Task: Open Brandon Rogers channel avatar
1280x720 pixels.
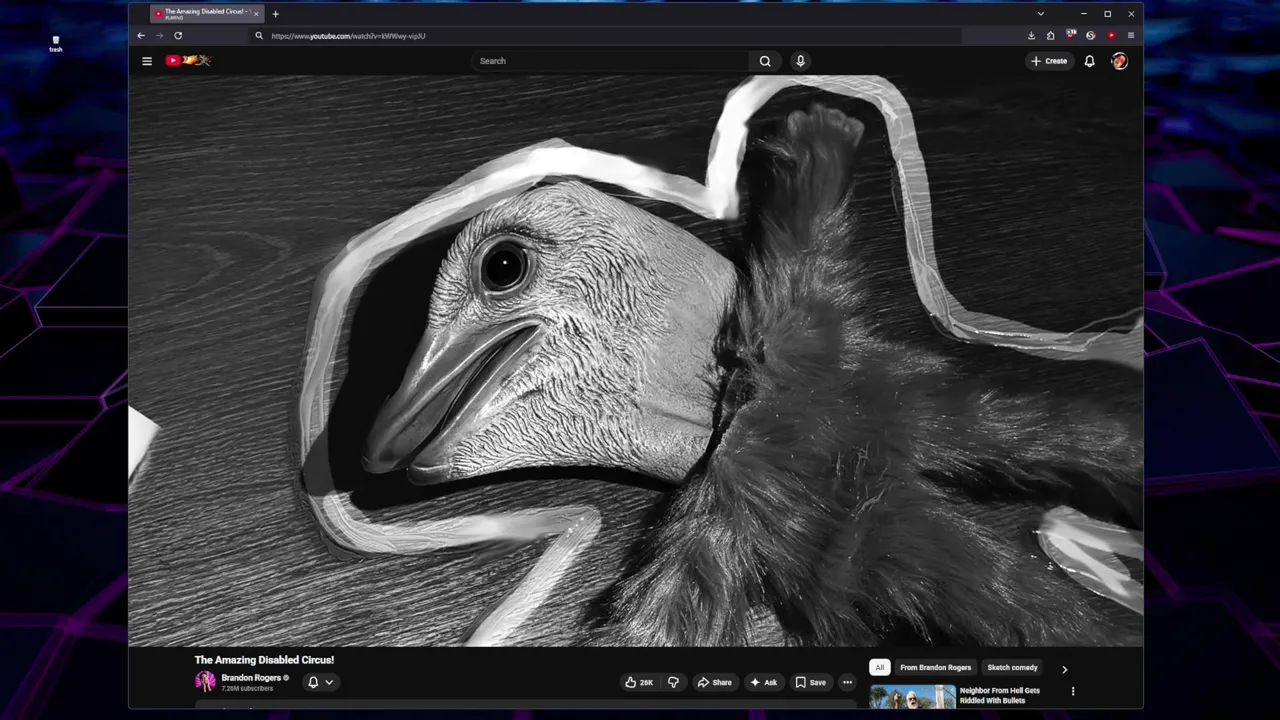Action: point(205,682)
